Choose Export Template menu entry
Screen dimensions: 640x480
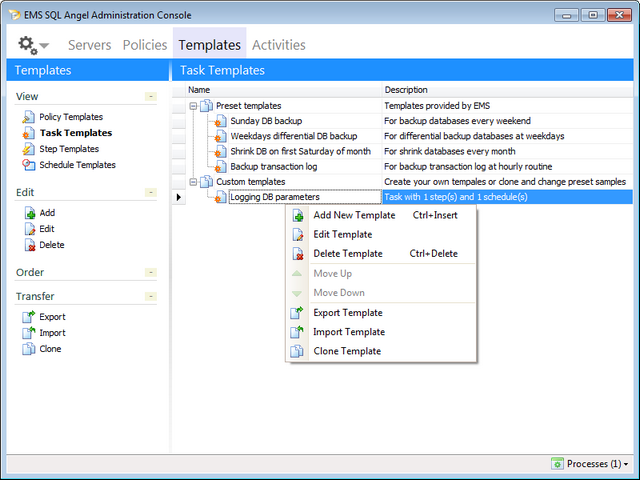point(381,313)
